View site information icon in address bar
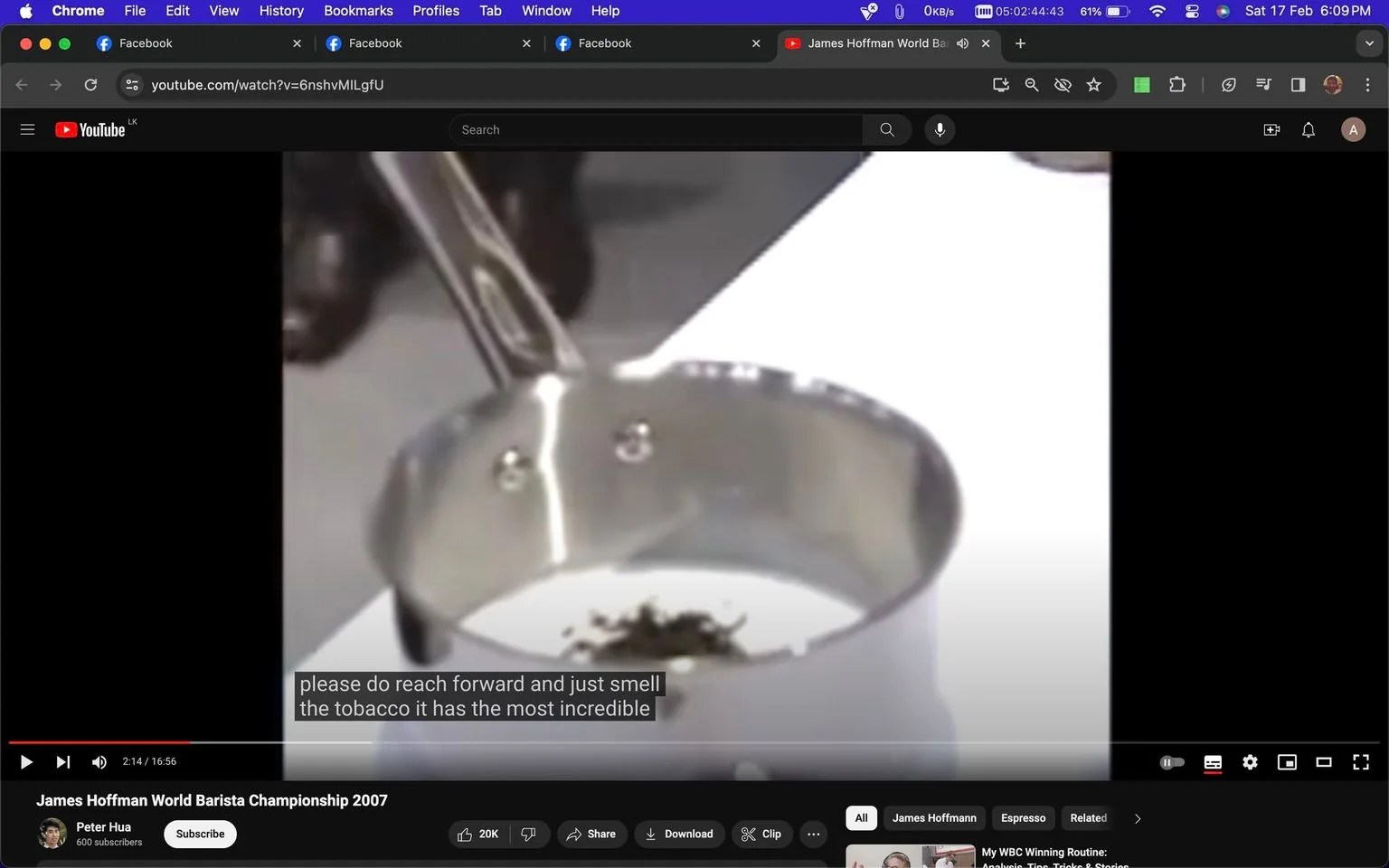The width and height of the screenshot is (1389, 868). click(132, 84)
